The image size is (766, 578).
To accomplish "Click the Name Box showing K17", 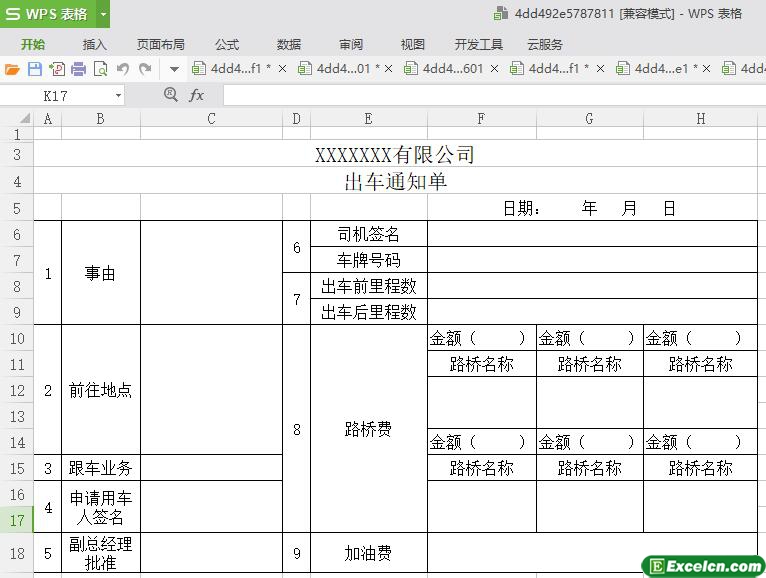I will click(x=55, y=95).
